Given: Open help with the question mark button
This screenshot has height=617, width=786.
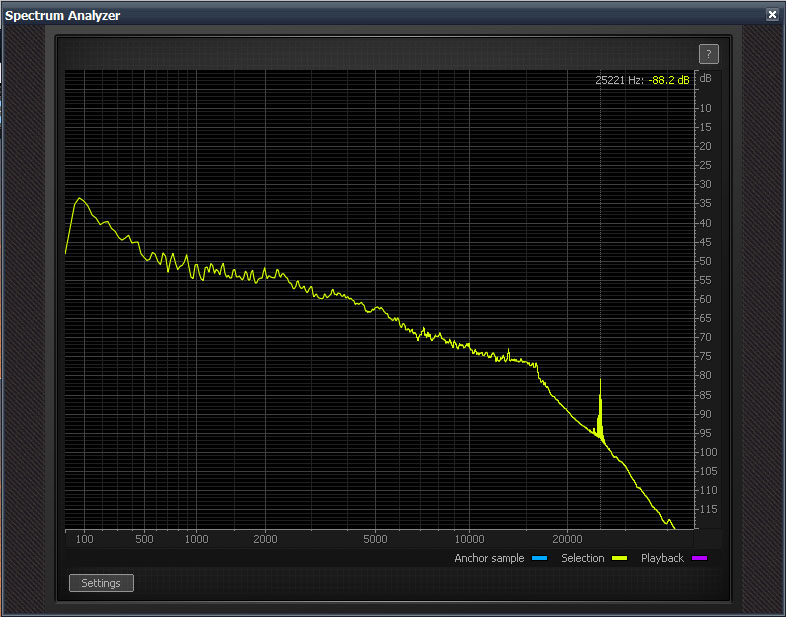Looking at the screenshot, I should click(x=708, y=55).
